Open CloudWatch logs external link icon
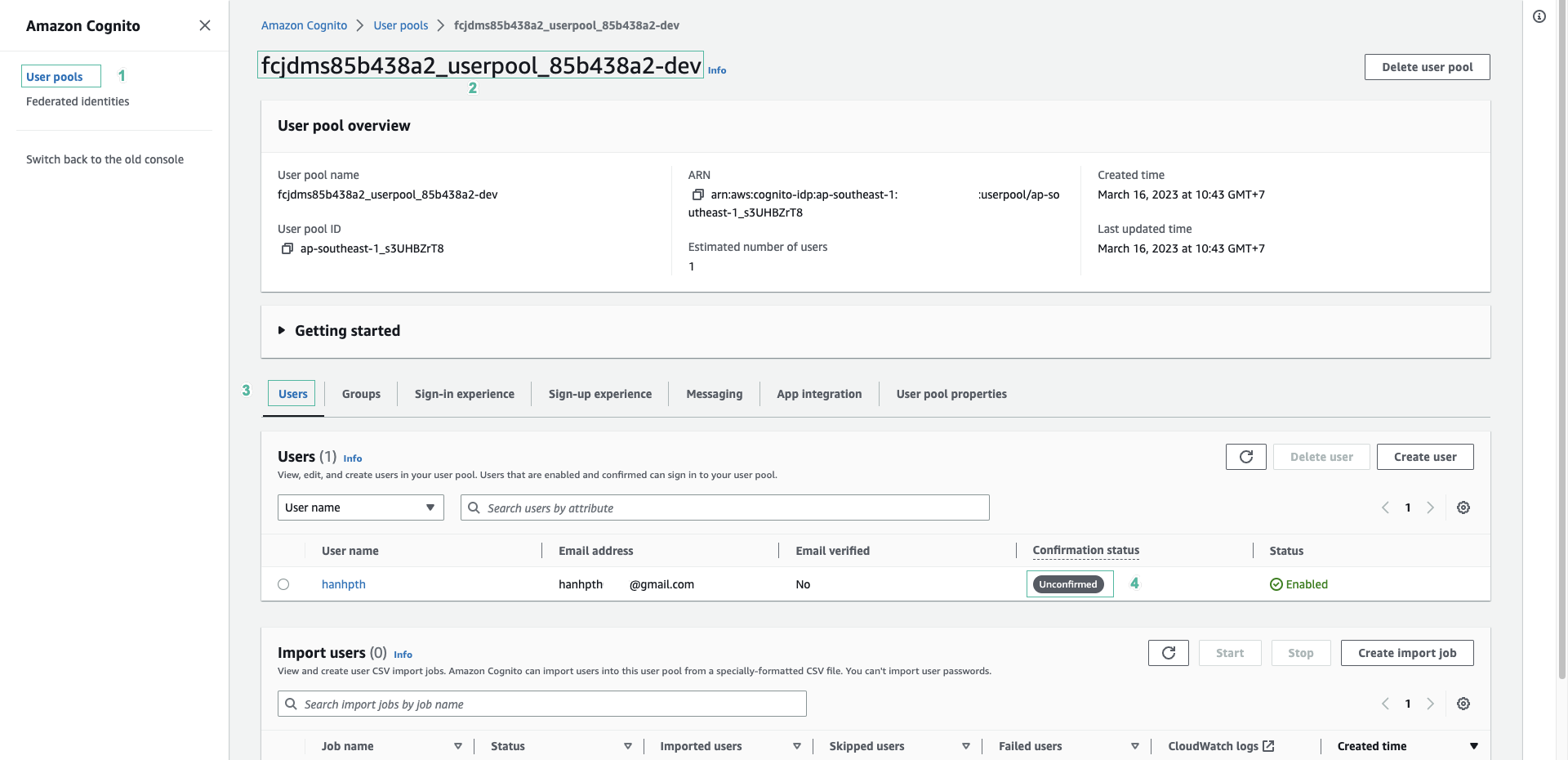Screen dimensions: 1568x760 point(1268,746)
